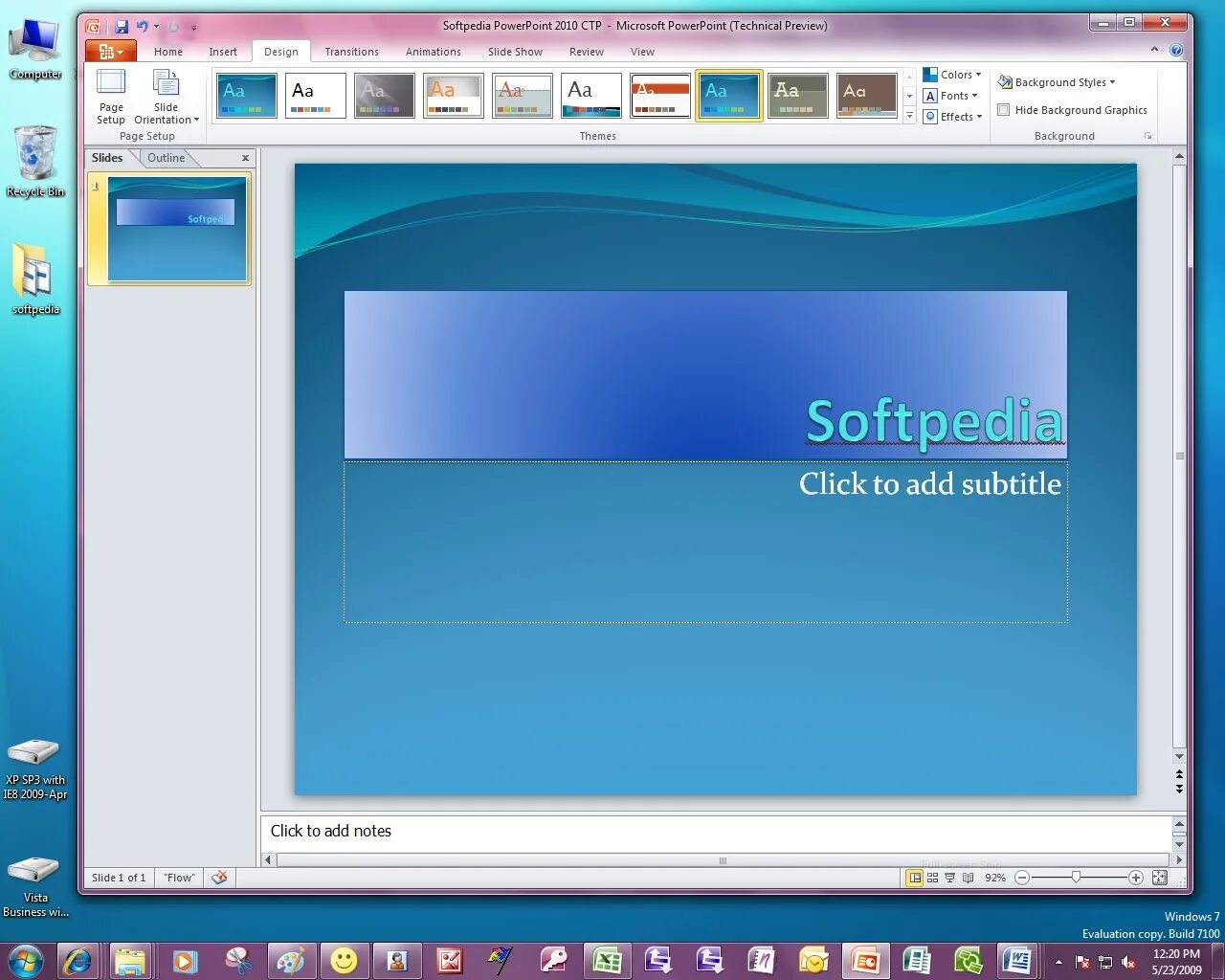
Task: Open the Windows Start button
Action: 25,960
